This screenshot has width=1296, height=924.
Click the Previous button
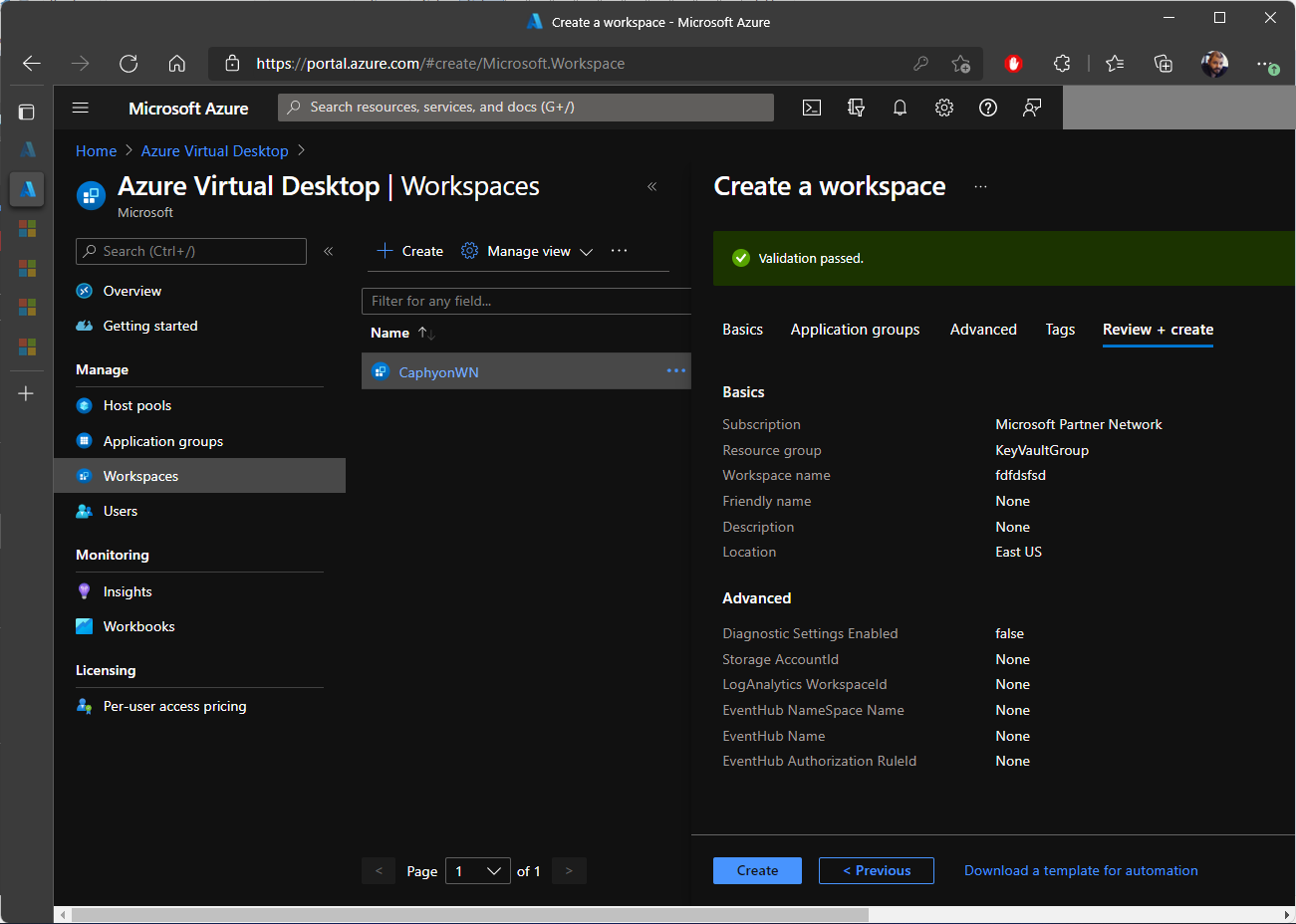pos(876,870)
